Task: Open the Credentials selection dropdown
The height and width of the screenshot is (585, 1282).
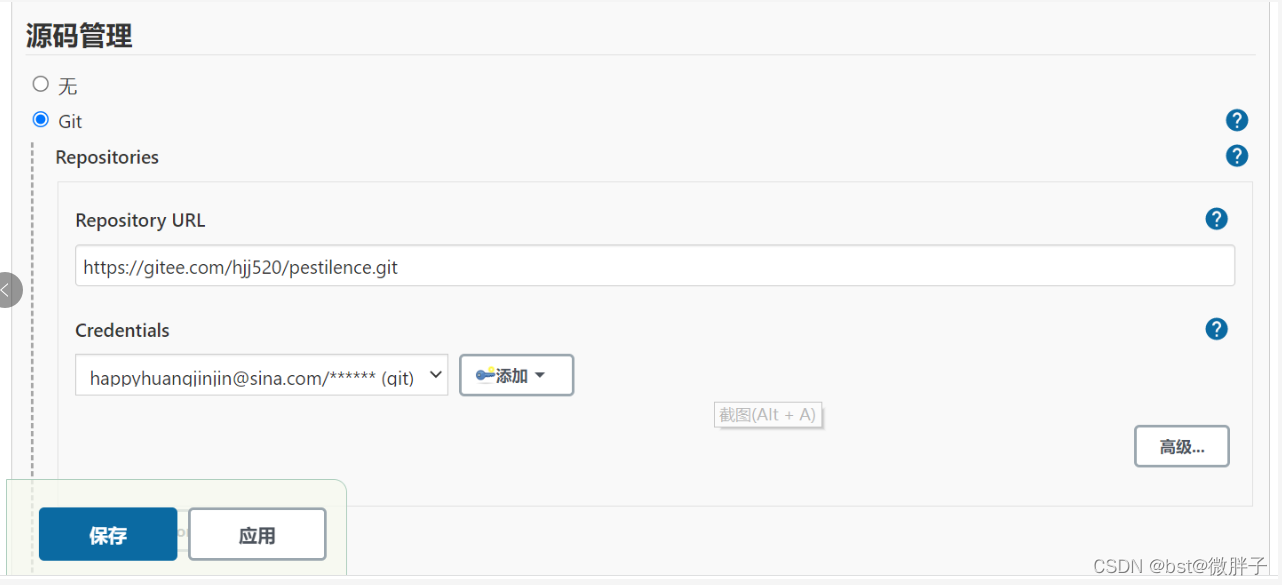Action: click(262, 376)
